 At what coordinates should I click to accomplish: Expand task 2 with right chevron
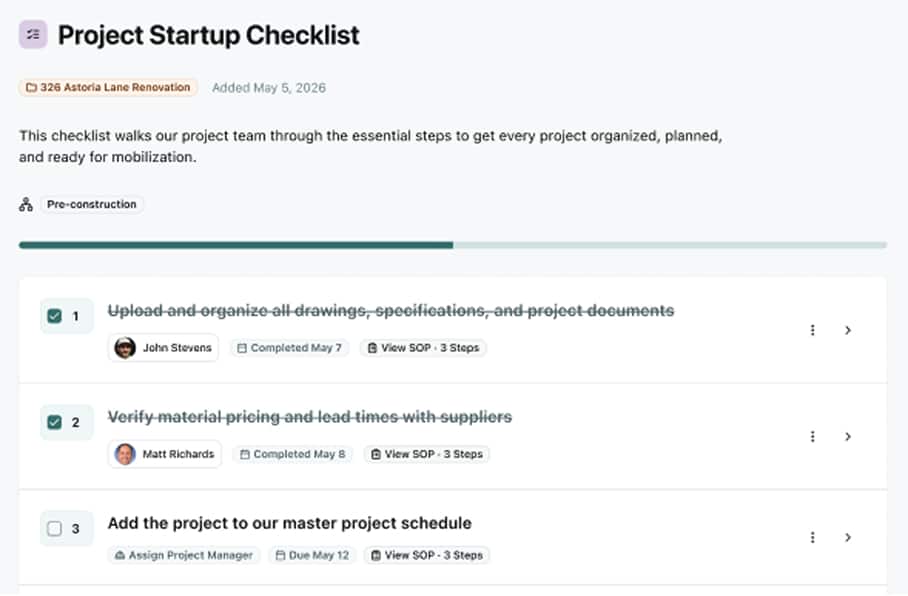(x=848, y=437)
